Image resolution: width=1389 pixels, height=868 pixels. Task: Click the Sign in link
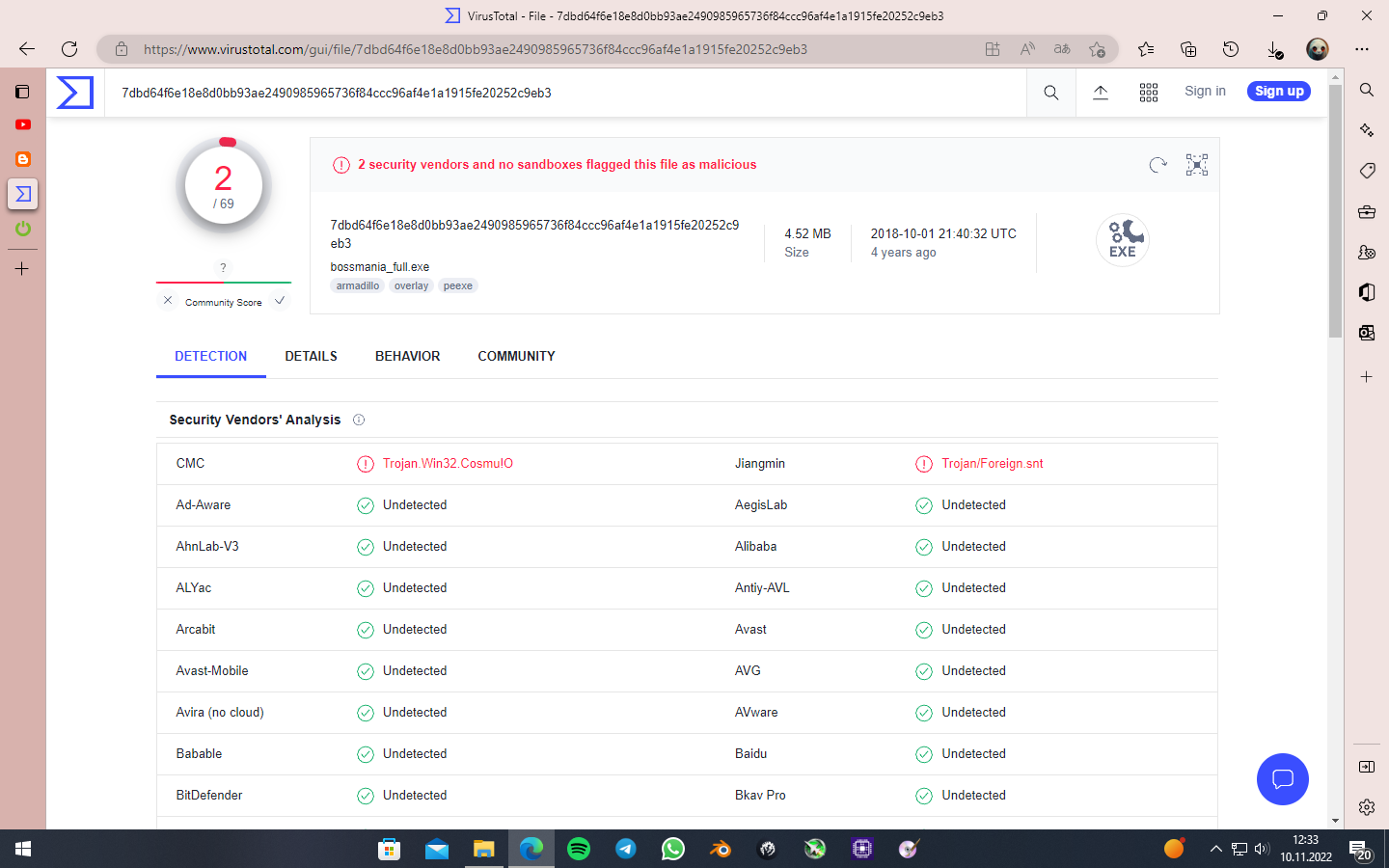coord(1205,91)
